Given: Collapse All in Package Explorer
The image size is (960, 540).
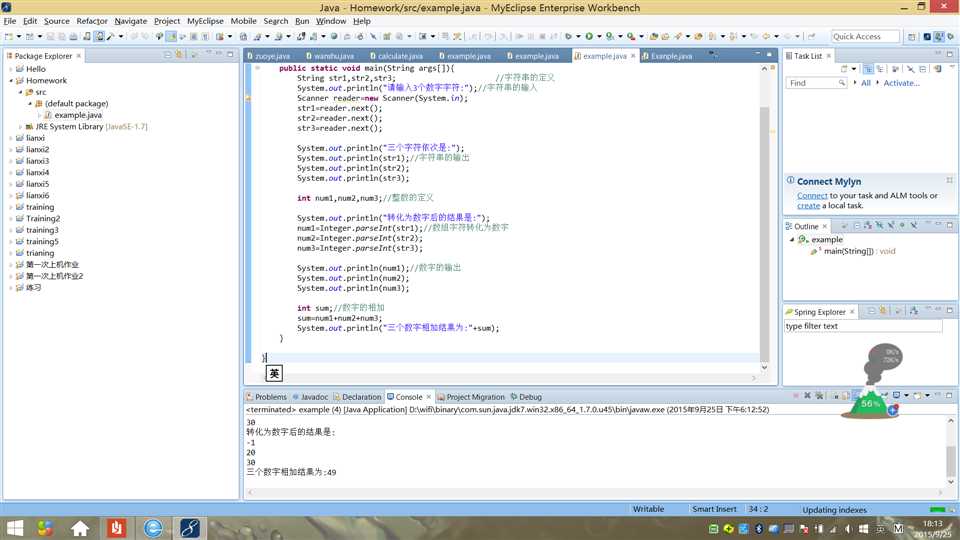Looking at the screenshot, I should coord(168,55).
